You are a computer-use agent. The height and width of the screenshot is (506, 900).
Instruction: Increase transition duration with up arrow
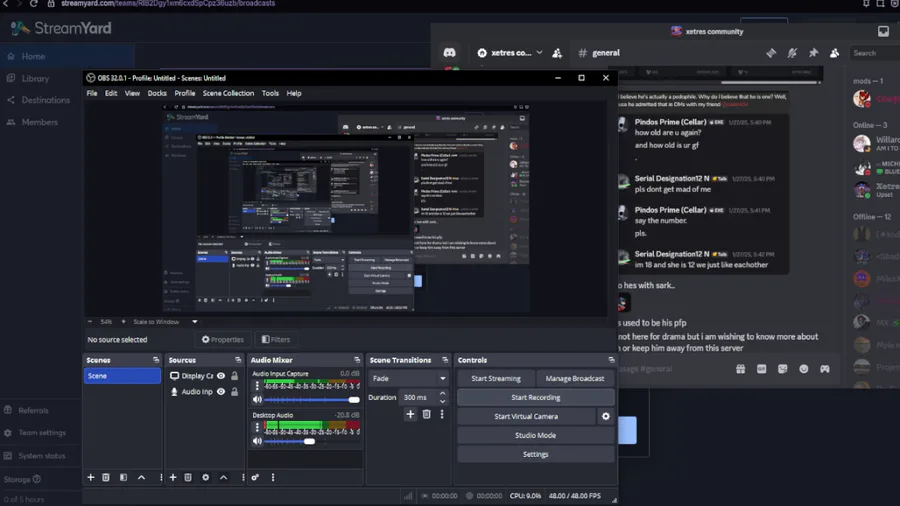pyautogui.click(x=443, y=394)
